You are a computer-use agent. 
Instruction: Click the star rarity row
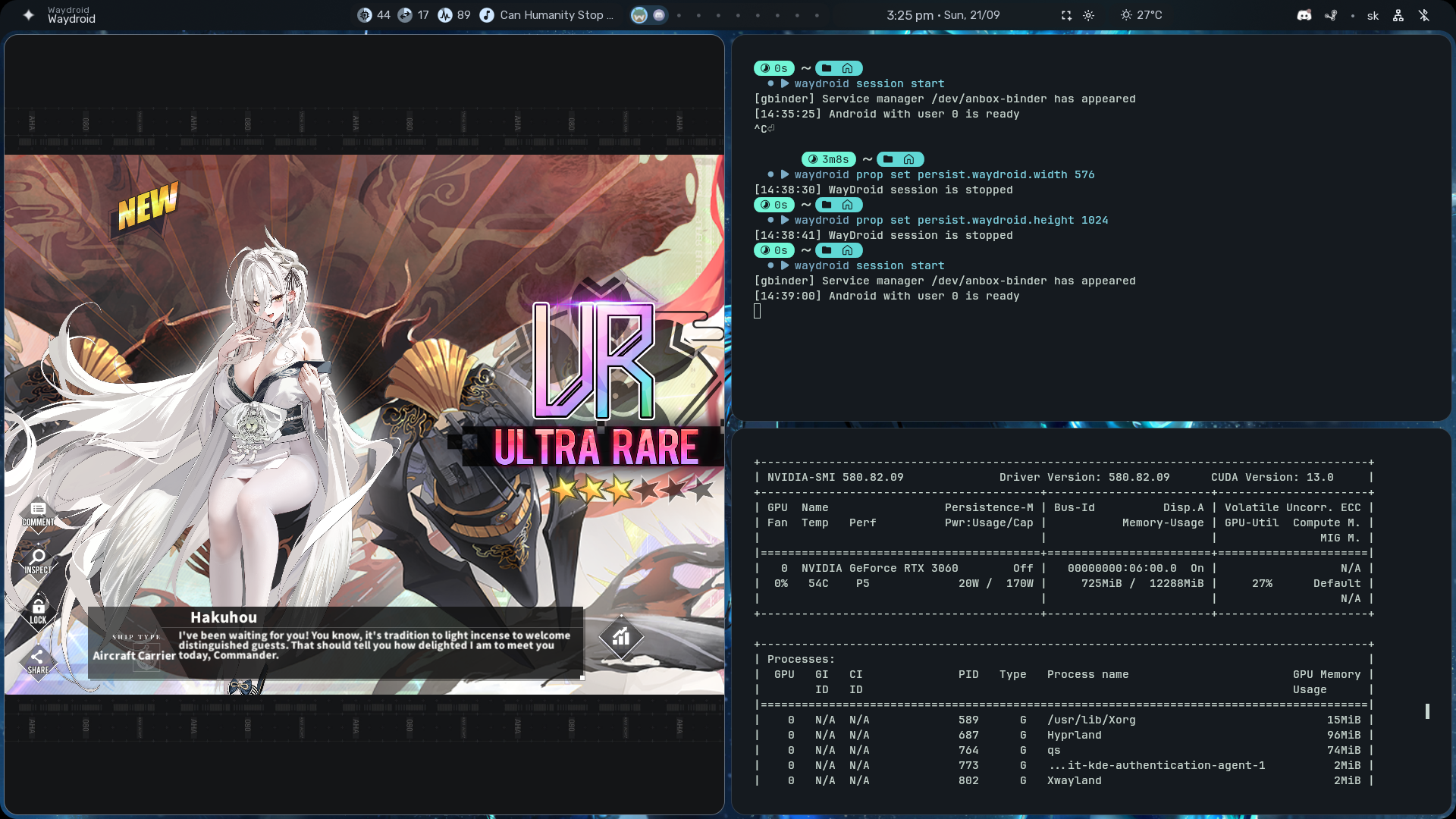click(x=632, y=489)
